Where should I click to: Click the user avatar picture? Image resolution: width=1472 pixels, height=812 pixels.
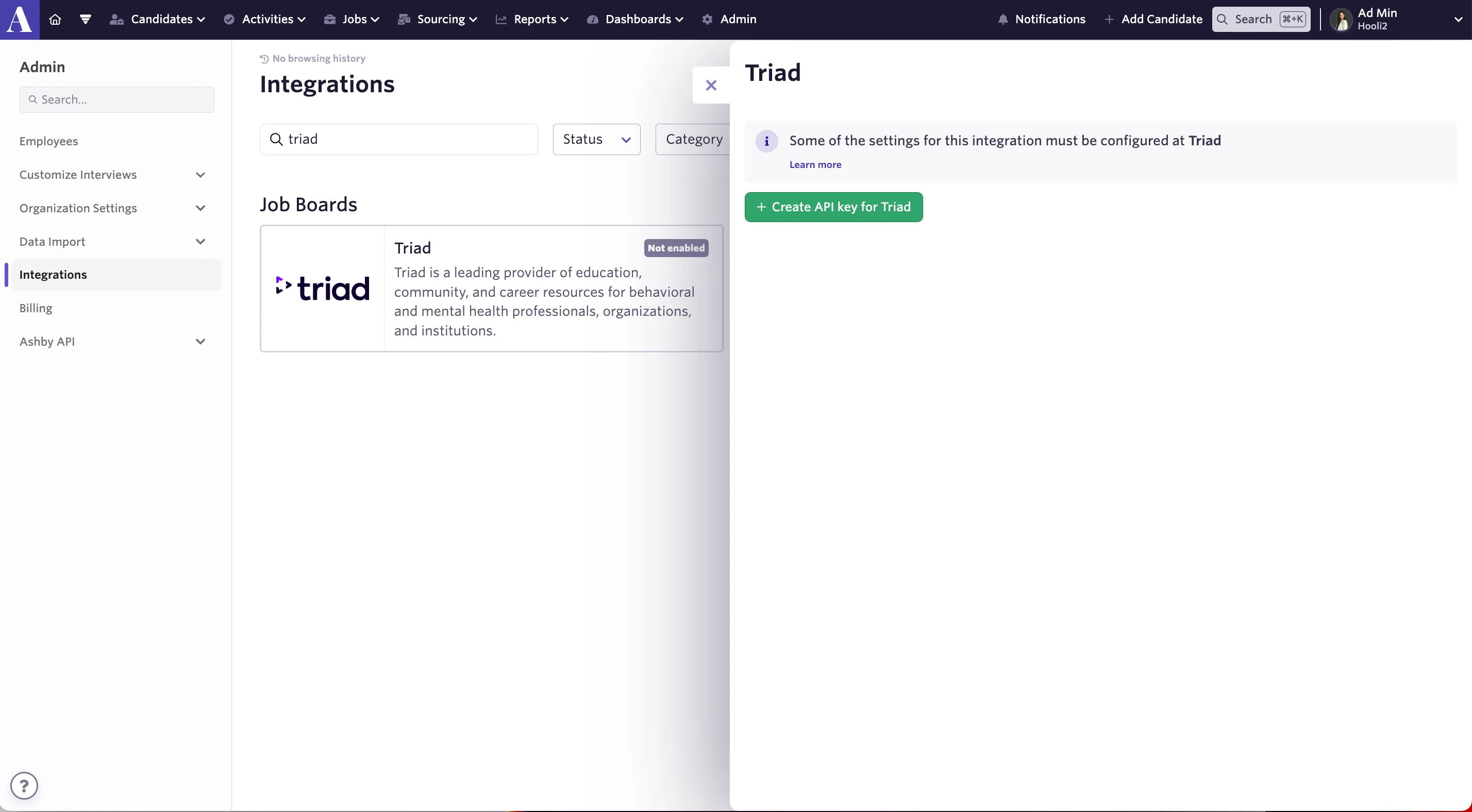click(1341, 20)
